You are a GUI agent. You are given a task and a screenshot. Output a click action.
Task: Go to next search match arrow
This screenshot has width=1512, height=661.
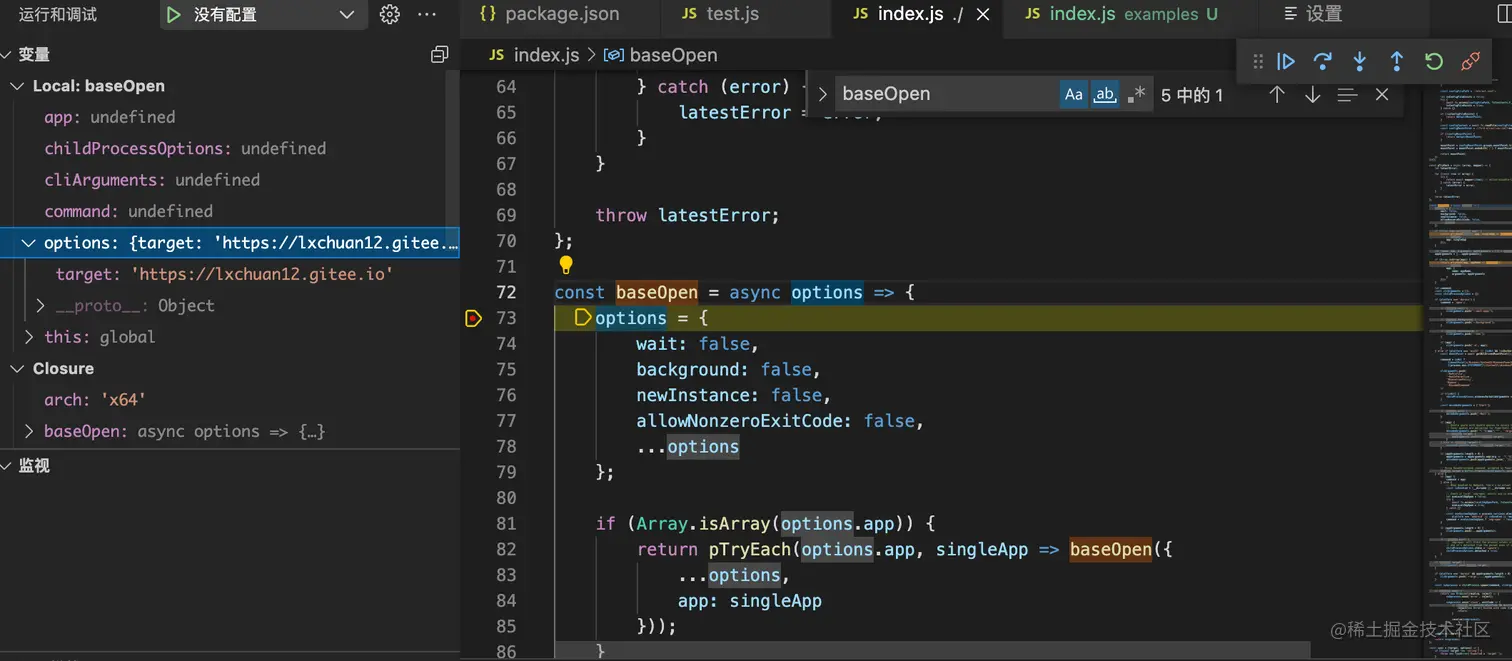pos(1313,94)
